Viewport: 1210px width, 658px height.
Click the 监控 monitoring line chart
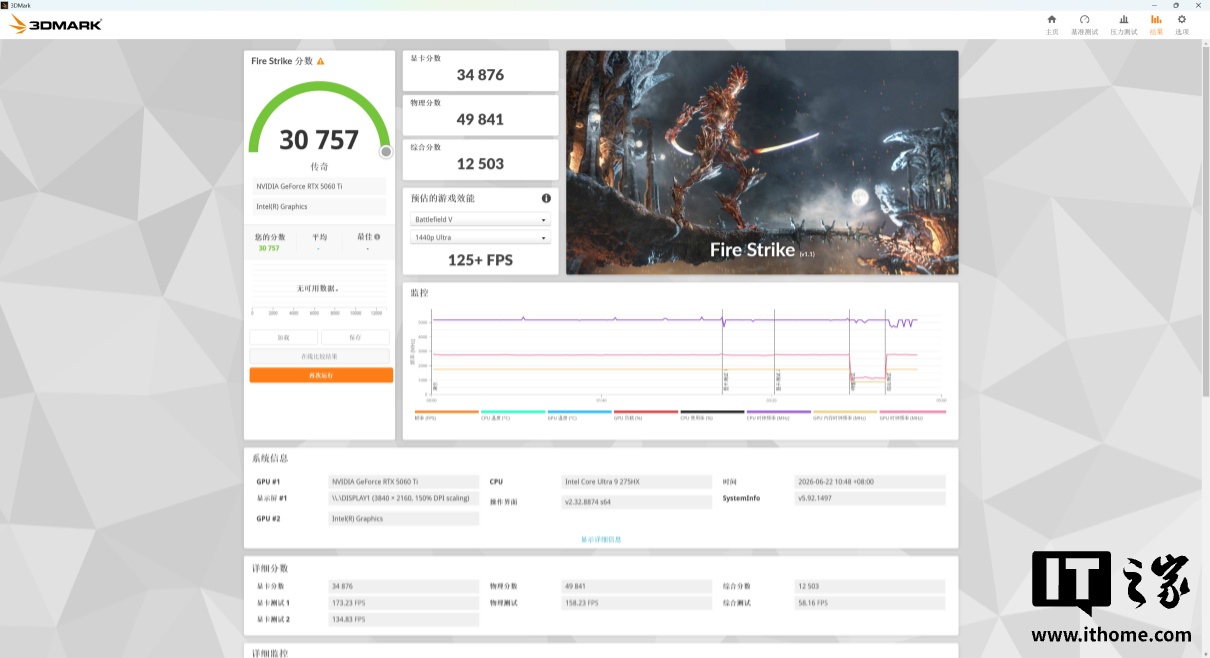click(x=680, y=352)
